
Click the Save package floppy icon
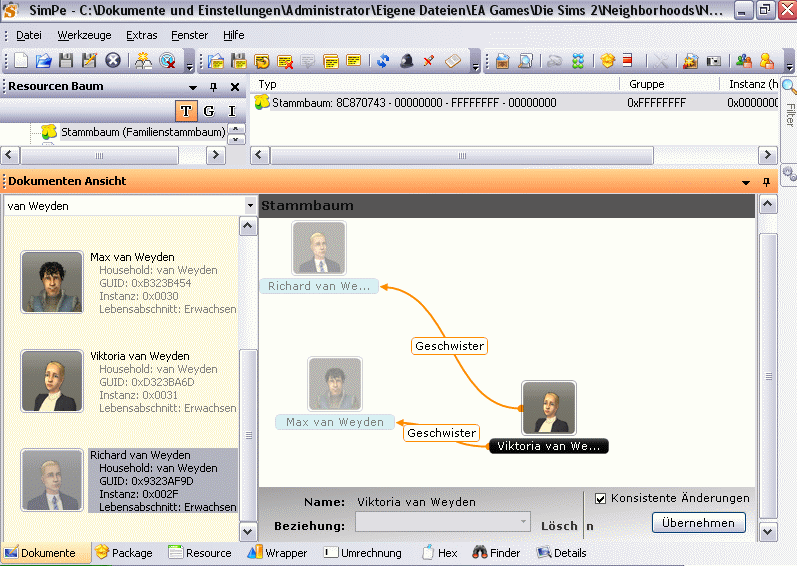[66, 61]
